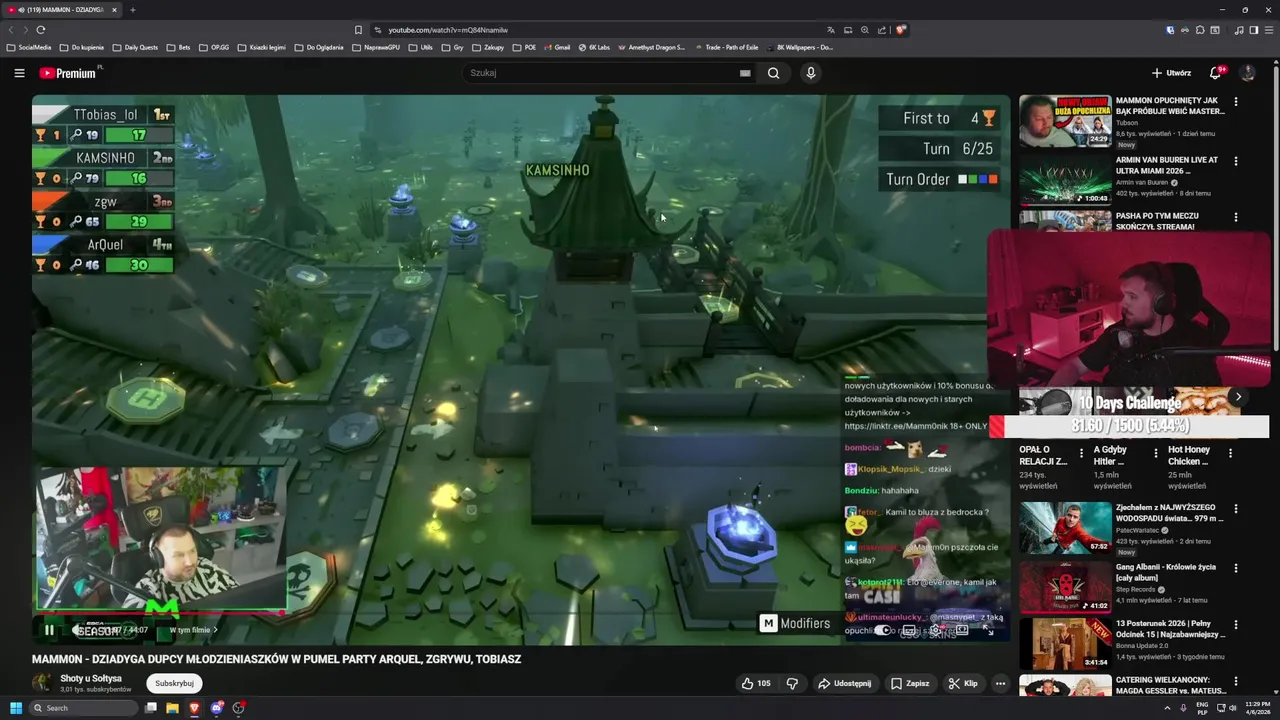1280x720 pixels.
Task: Toggle autoplay switch in player
Action: click(883, 630)
